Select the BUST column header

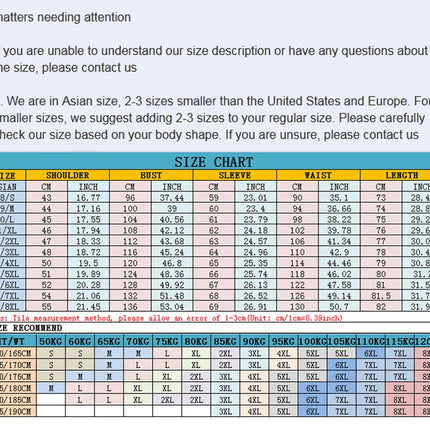151,175
